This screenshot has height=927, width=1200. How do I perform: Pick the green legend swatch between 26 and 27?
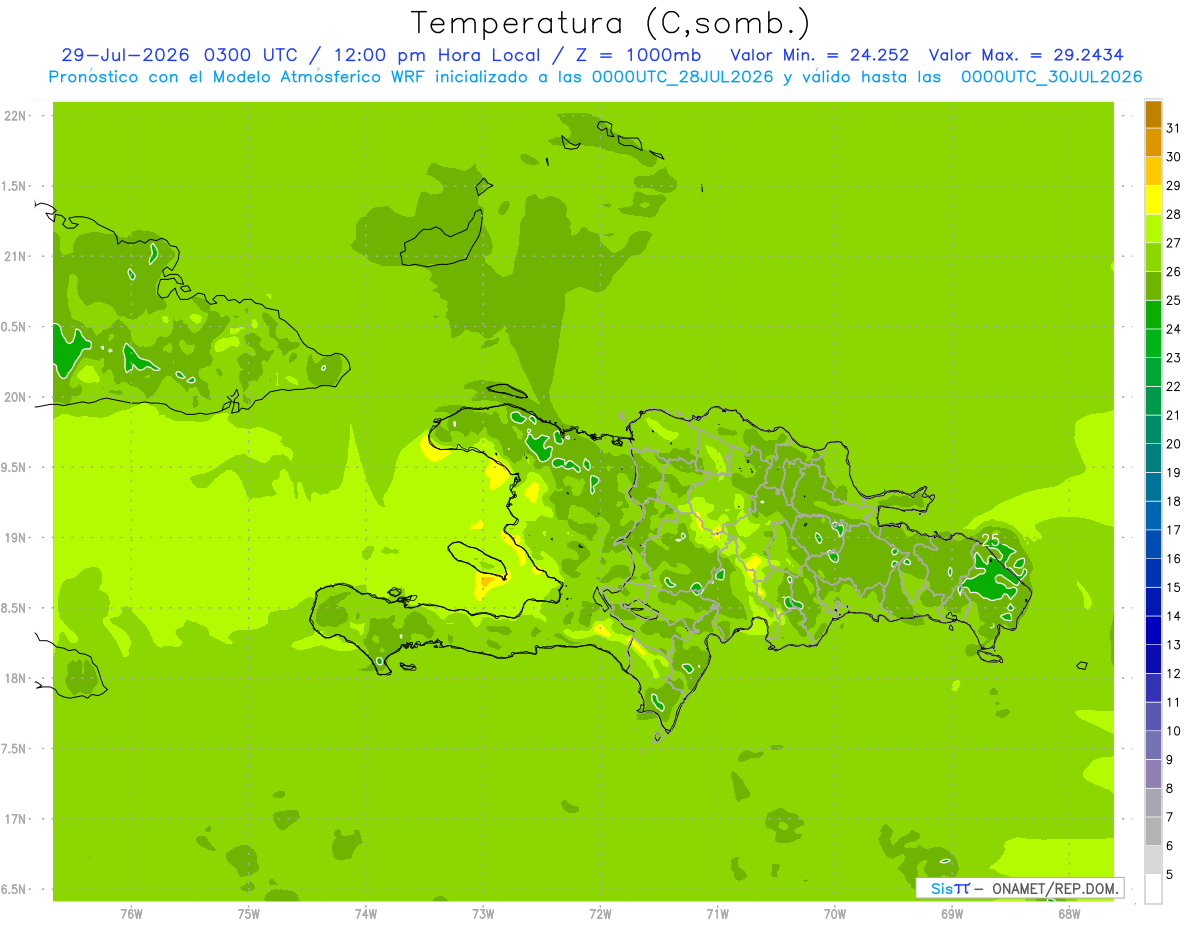point(1153,257)
